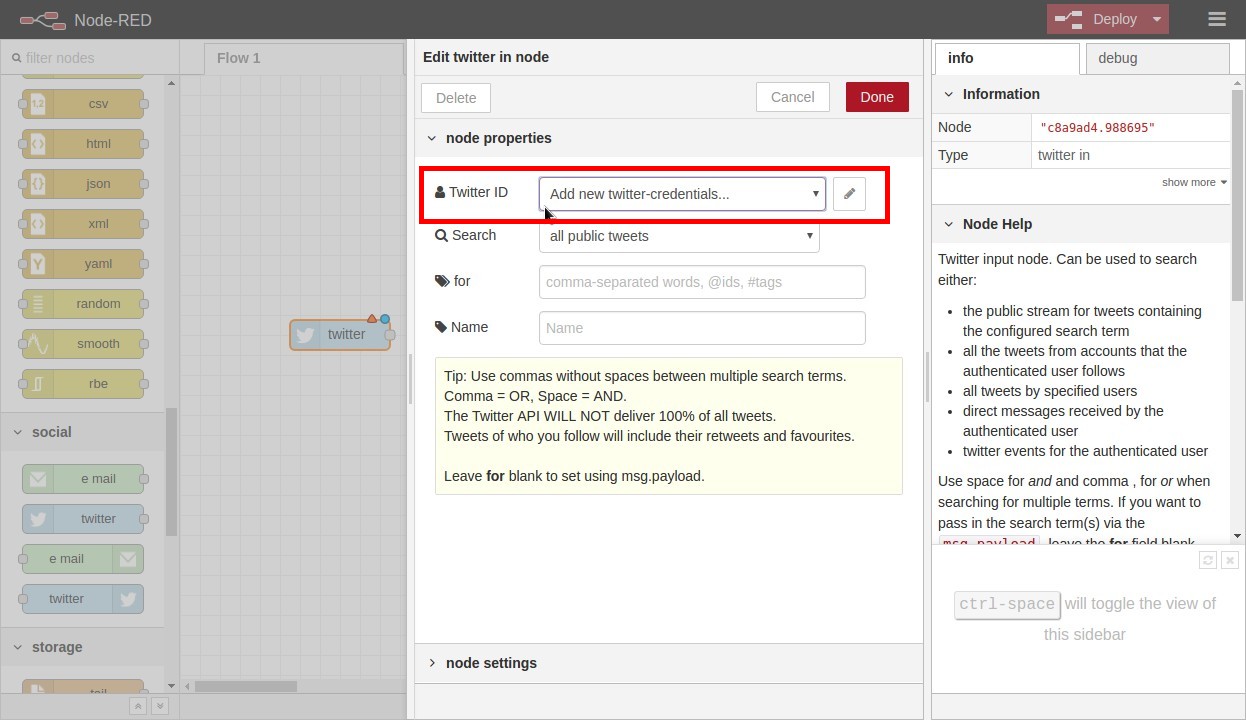Collapse the storage palette category

82,647
